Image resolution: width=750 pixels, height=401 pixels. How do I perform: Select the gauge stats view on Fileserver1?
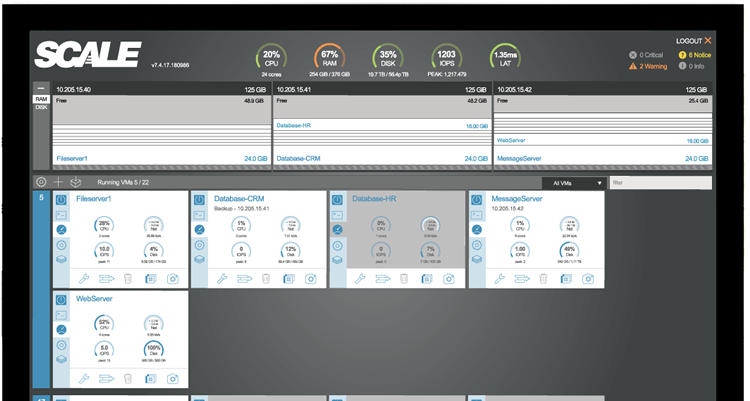(x=61, y=230)
